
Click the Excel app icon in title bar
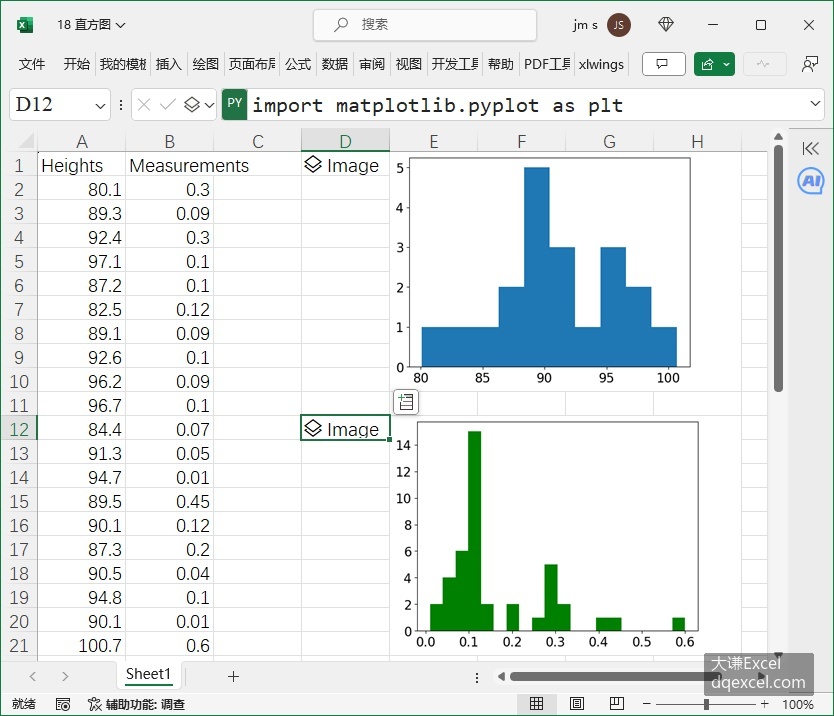click(24, 25)
